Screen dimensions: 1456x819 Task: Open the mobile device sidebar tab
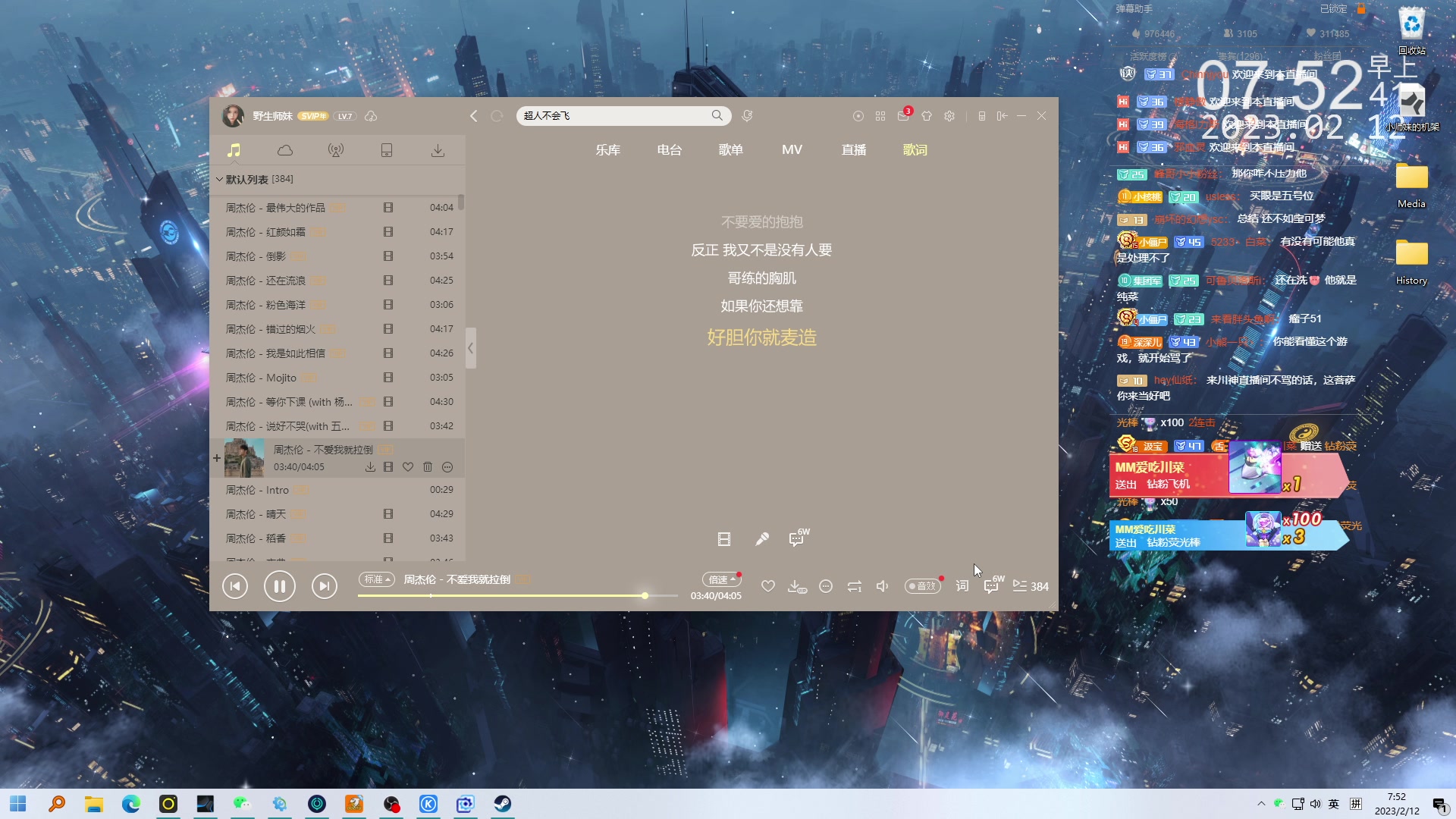[x=387, y=150]
